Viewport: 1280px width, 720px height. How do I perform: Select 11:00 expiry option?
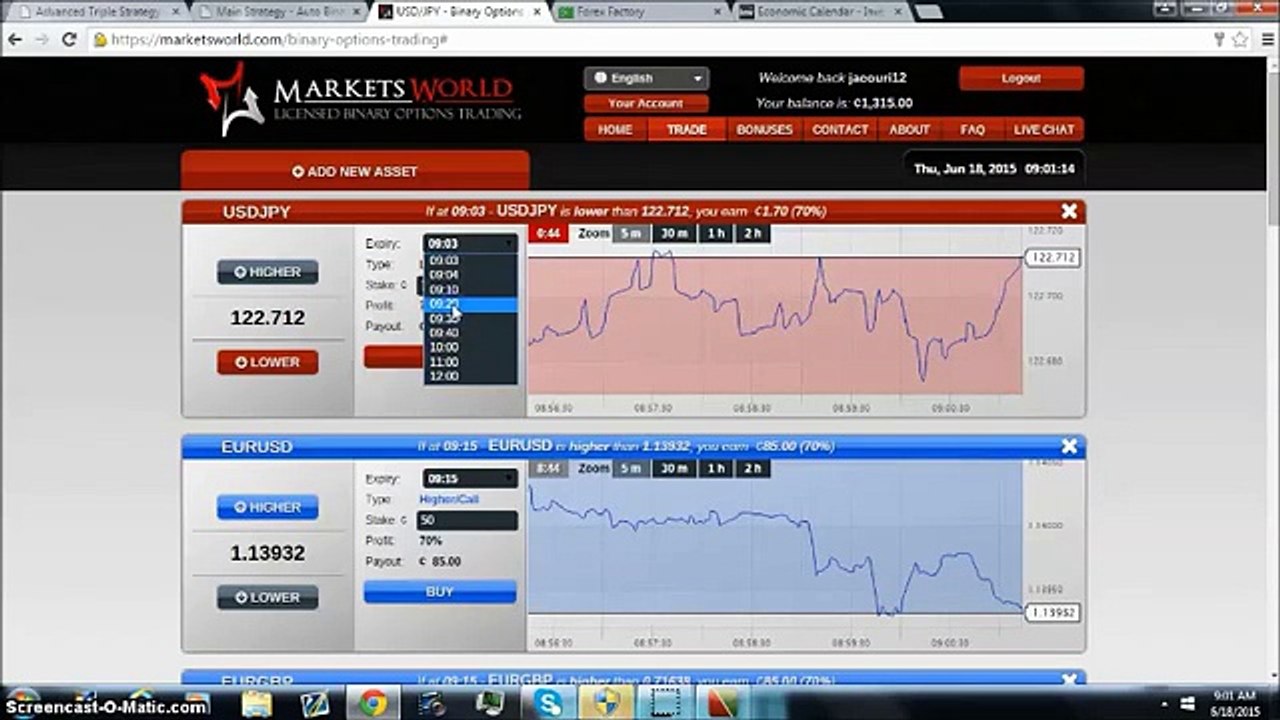coord(471,362)
